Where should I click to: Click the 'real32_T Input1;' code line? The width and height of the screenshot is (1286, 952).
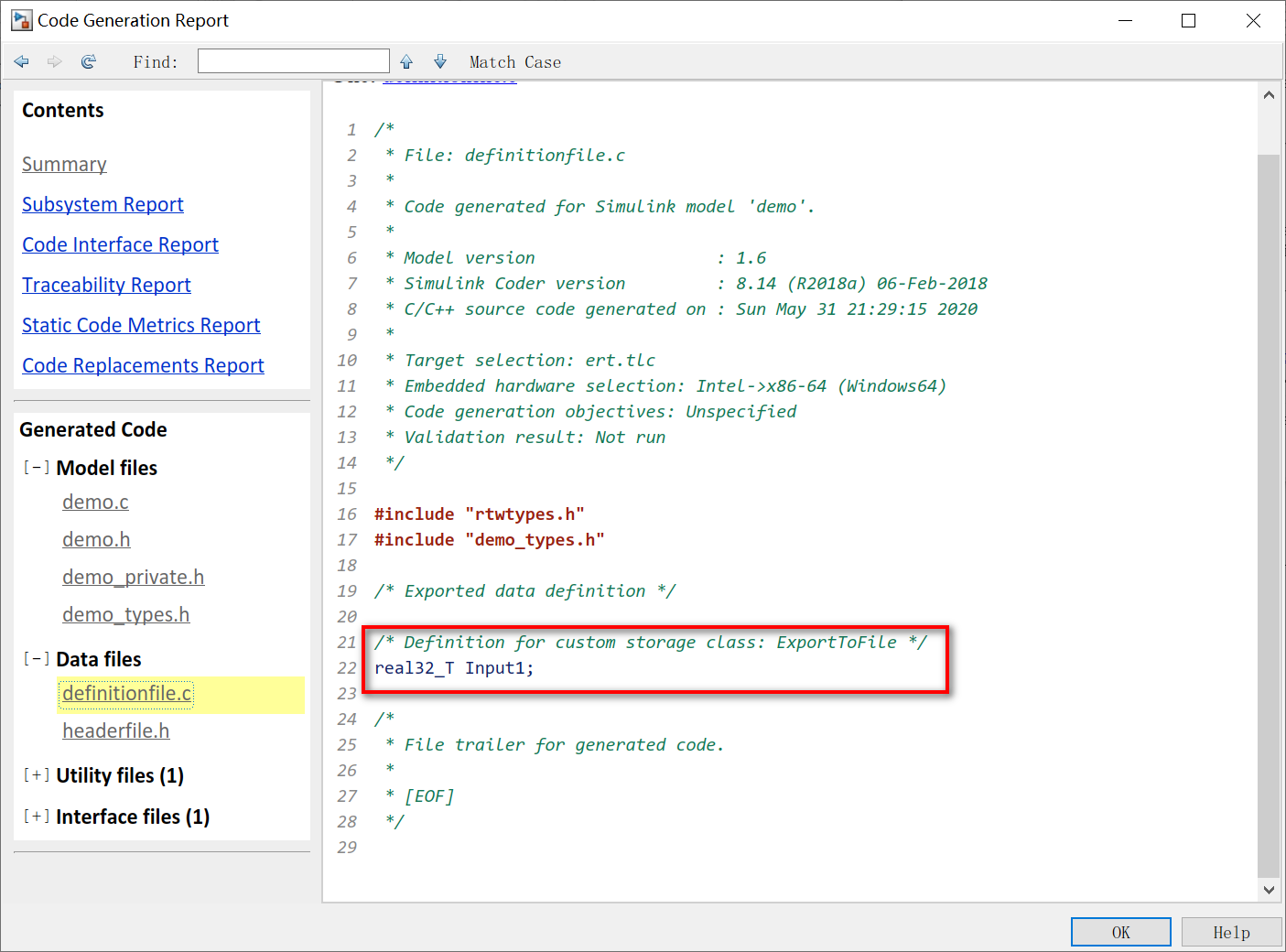pyautogui.click(x=454, y=668)
